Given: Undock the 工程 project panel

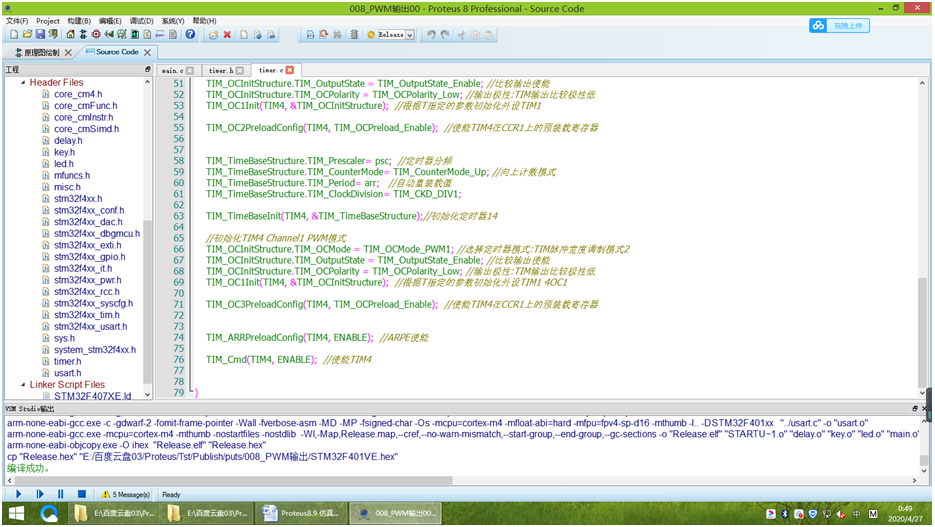Looking at the screenshot, I should coord(147,70).
